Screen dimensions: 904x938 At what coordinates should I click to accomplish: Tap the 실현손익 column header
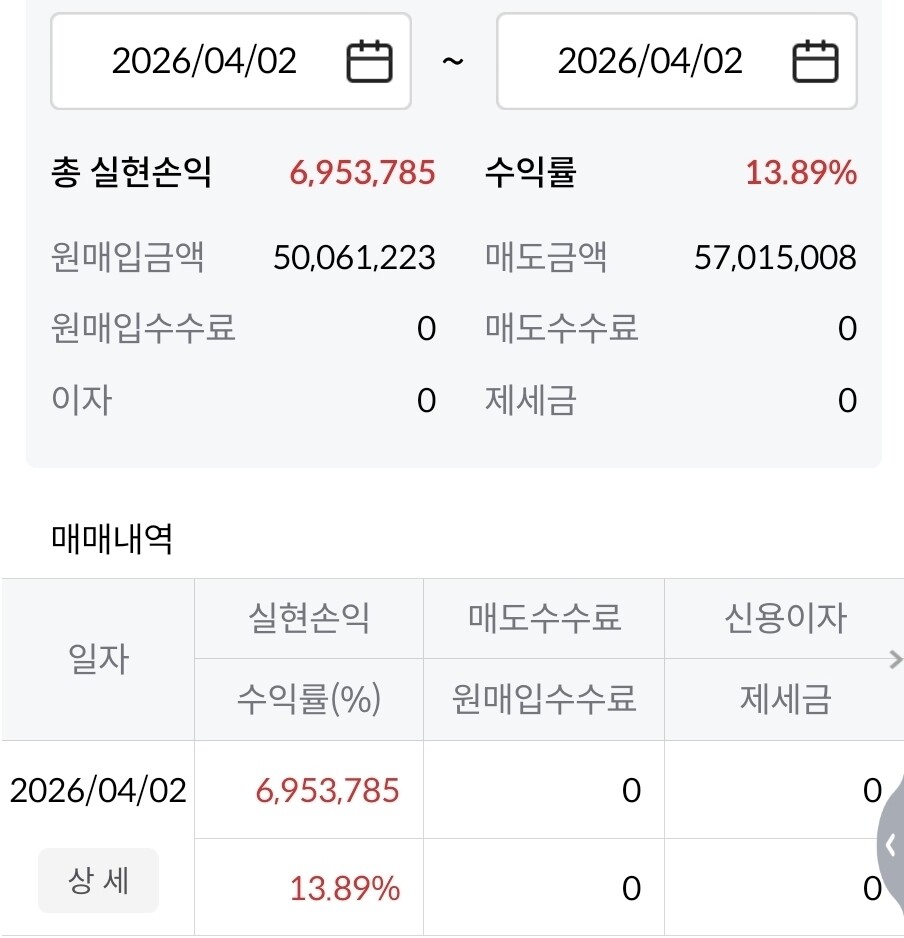point(308,618)
